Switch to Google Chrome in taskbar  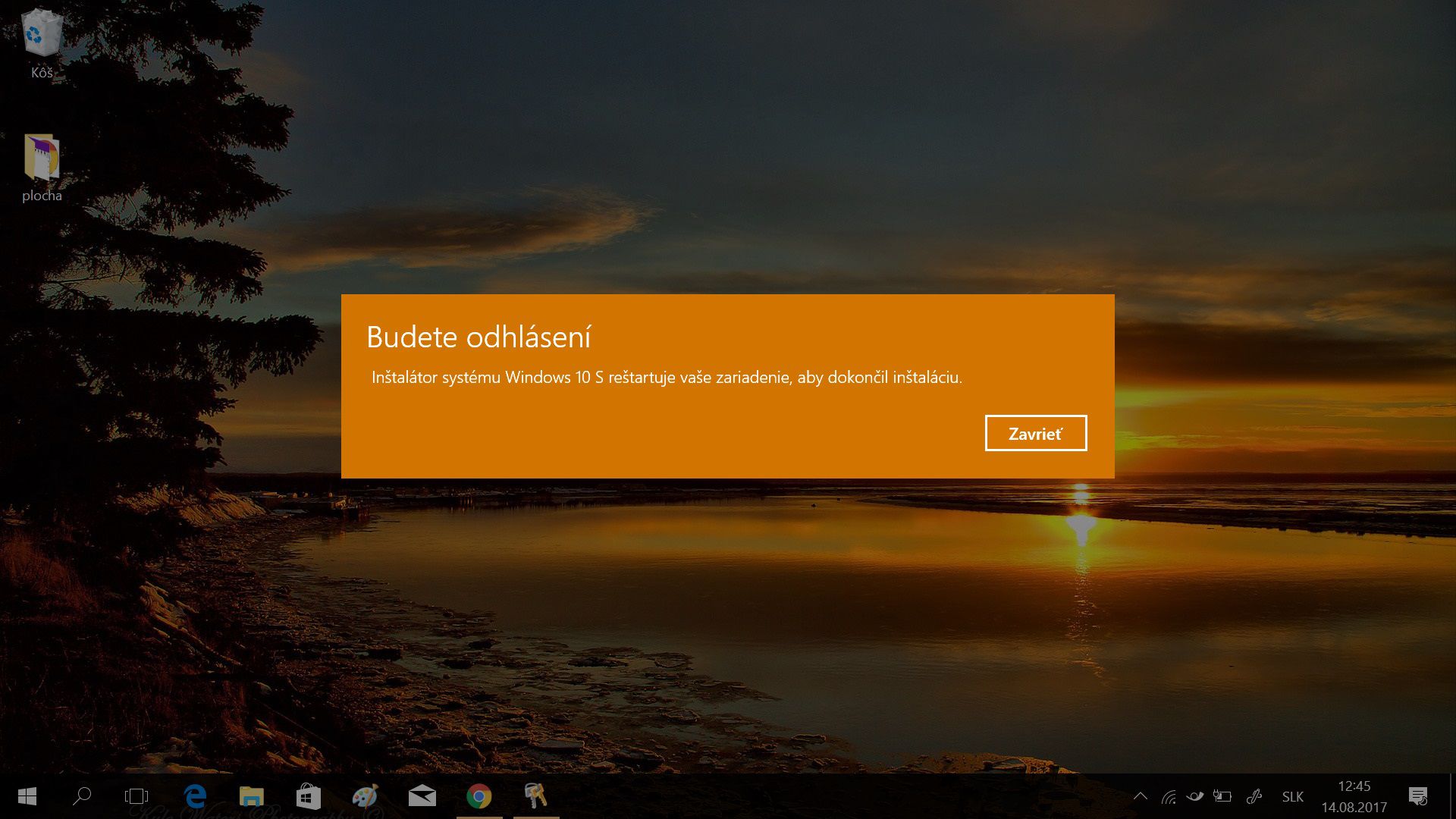coord(479,796)
